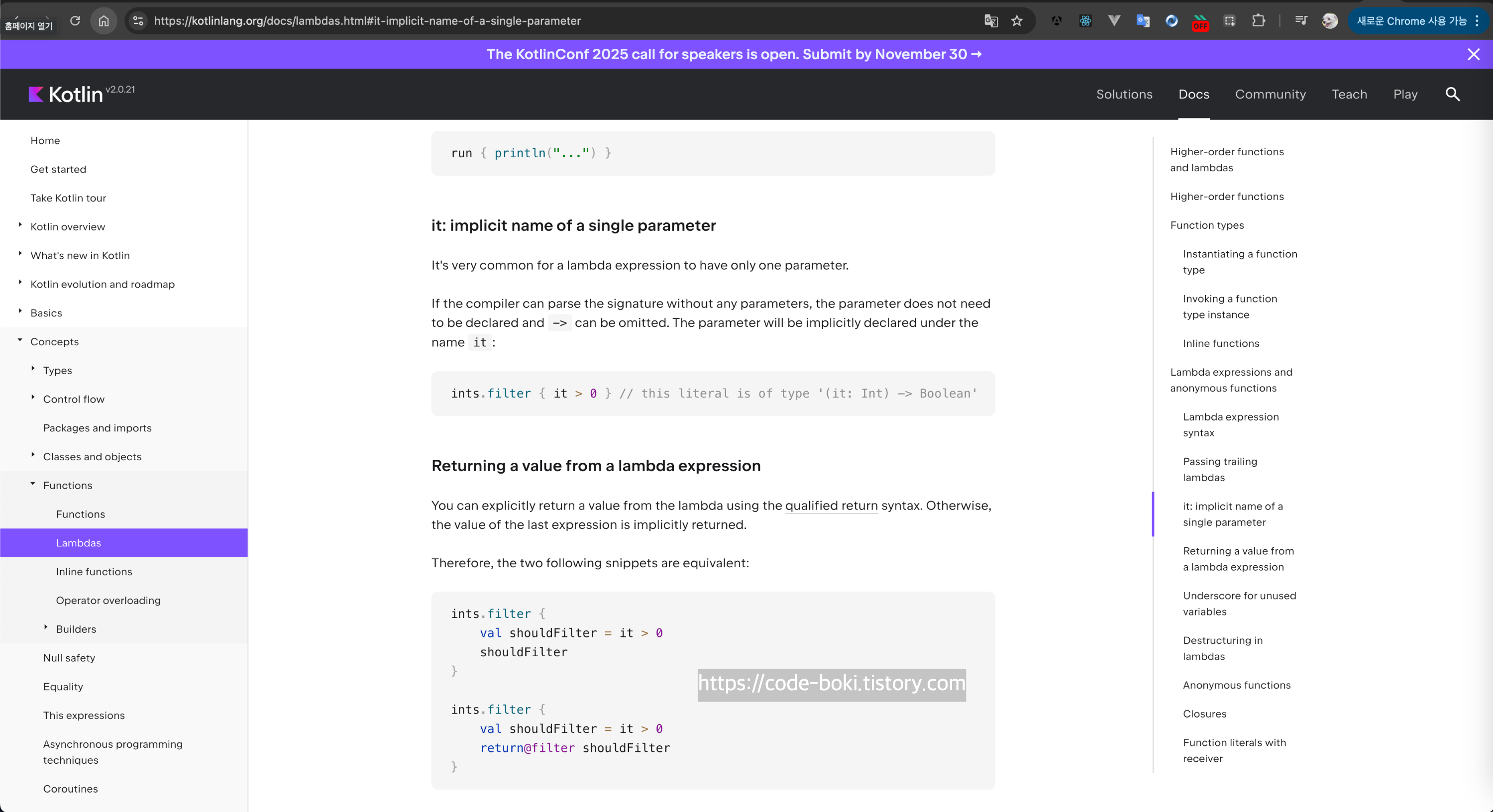The height and width of the screenshot is (812, 1493).
Task: Bookmark this page with the star icon
Action: tap(1017, 21)
